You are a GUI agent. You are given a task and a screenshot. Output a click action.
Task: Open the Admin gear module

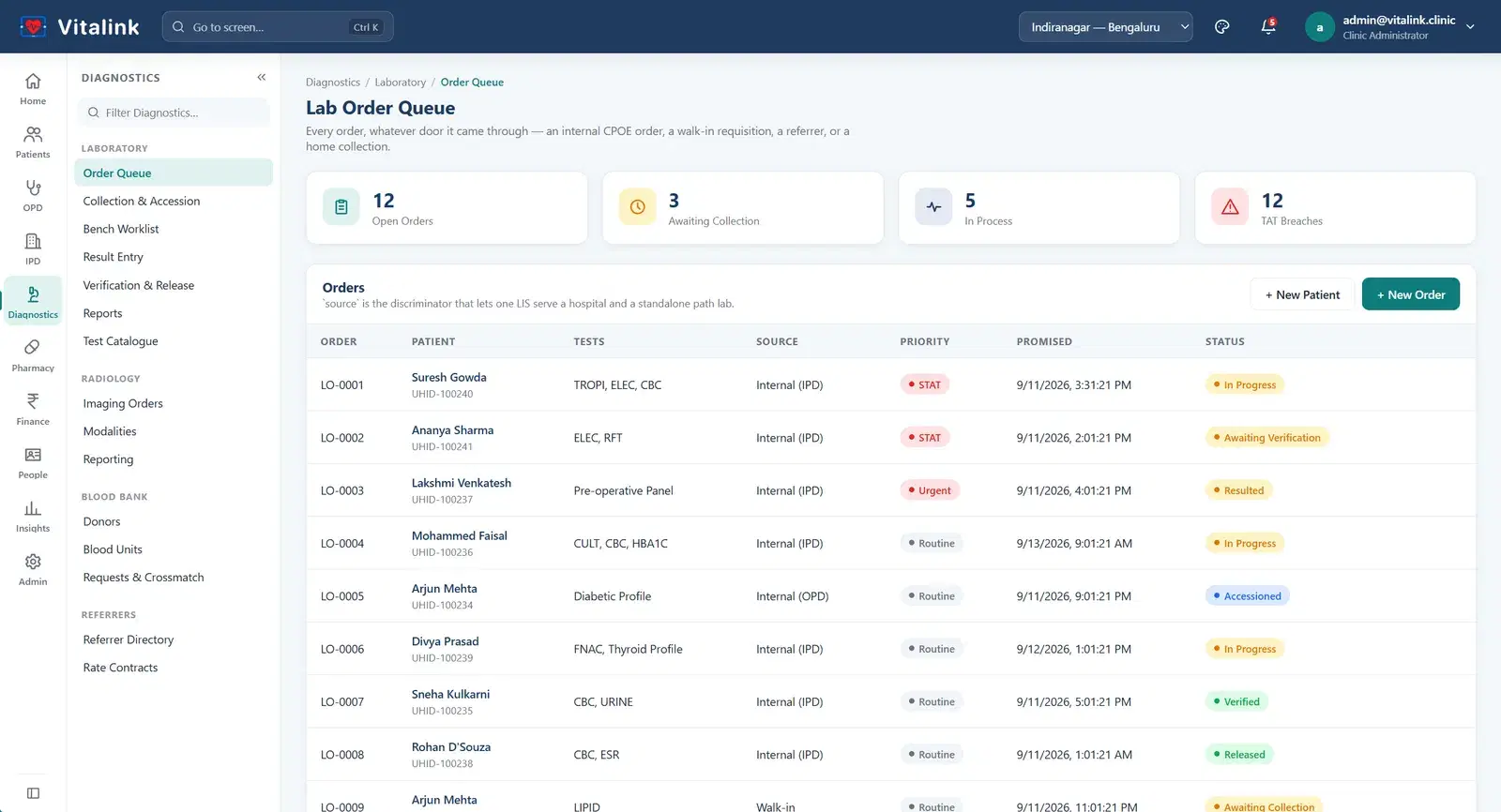coord(33,570)
